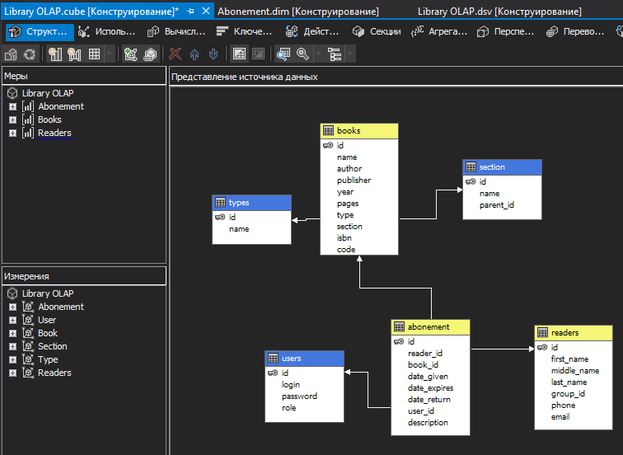Select the Type dimension in Измерения
The image size is (623, 455).
[48, 359]
